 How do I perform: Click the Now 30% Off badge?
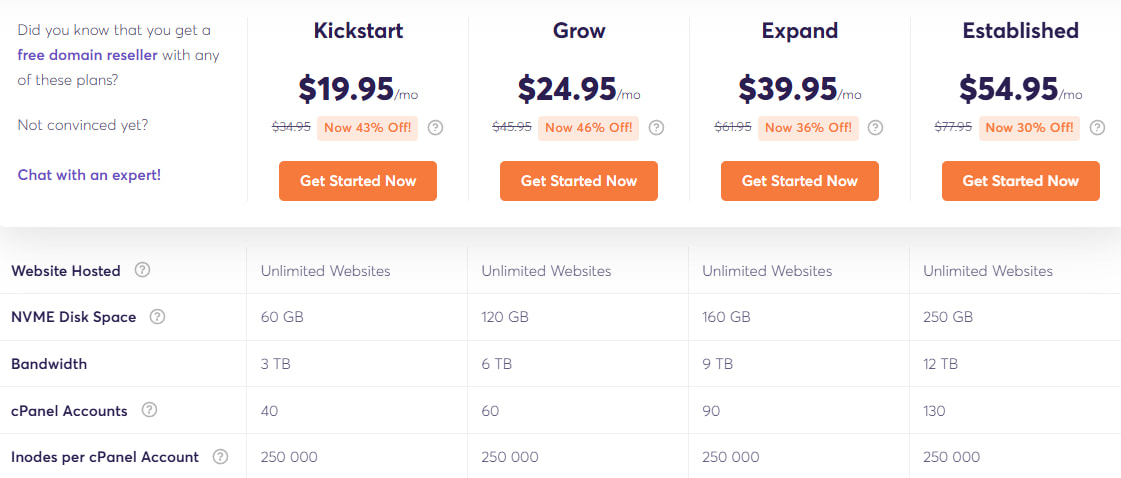1030,128
